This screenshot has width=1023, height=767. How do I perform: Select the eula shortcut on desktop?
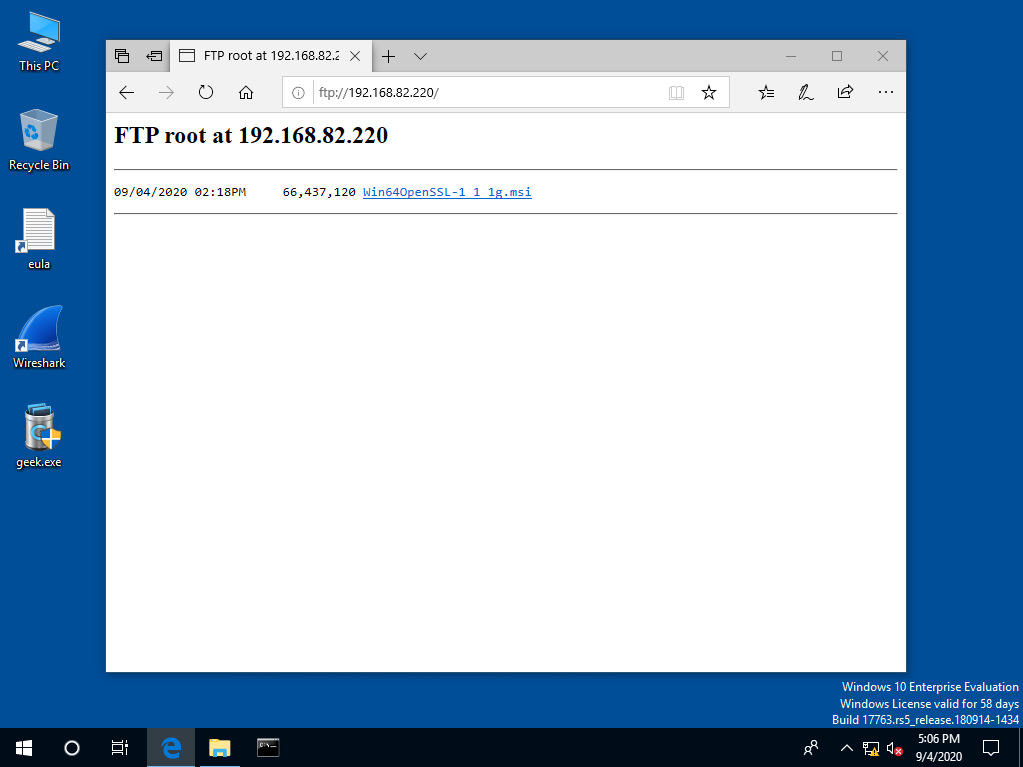(39, 239)
